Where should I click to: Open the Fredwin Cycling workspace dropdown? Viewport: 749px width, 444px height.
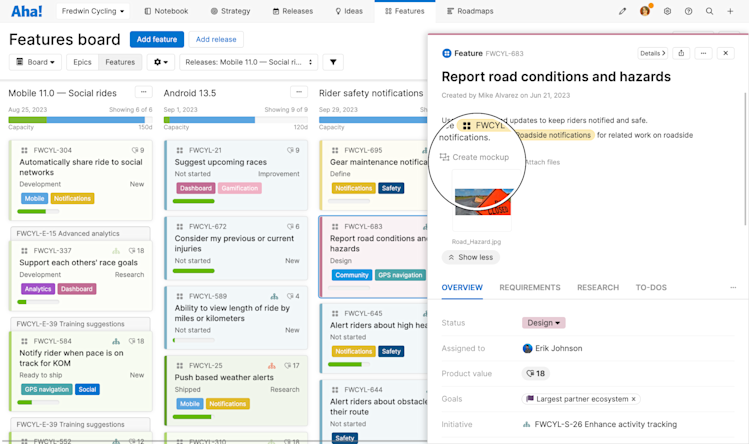(x=93, y=11)
